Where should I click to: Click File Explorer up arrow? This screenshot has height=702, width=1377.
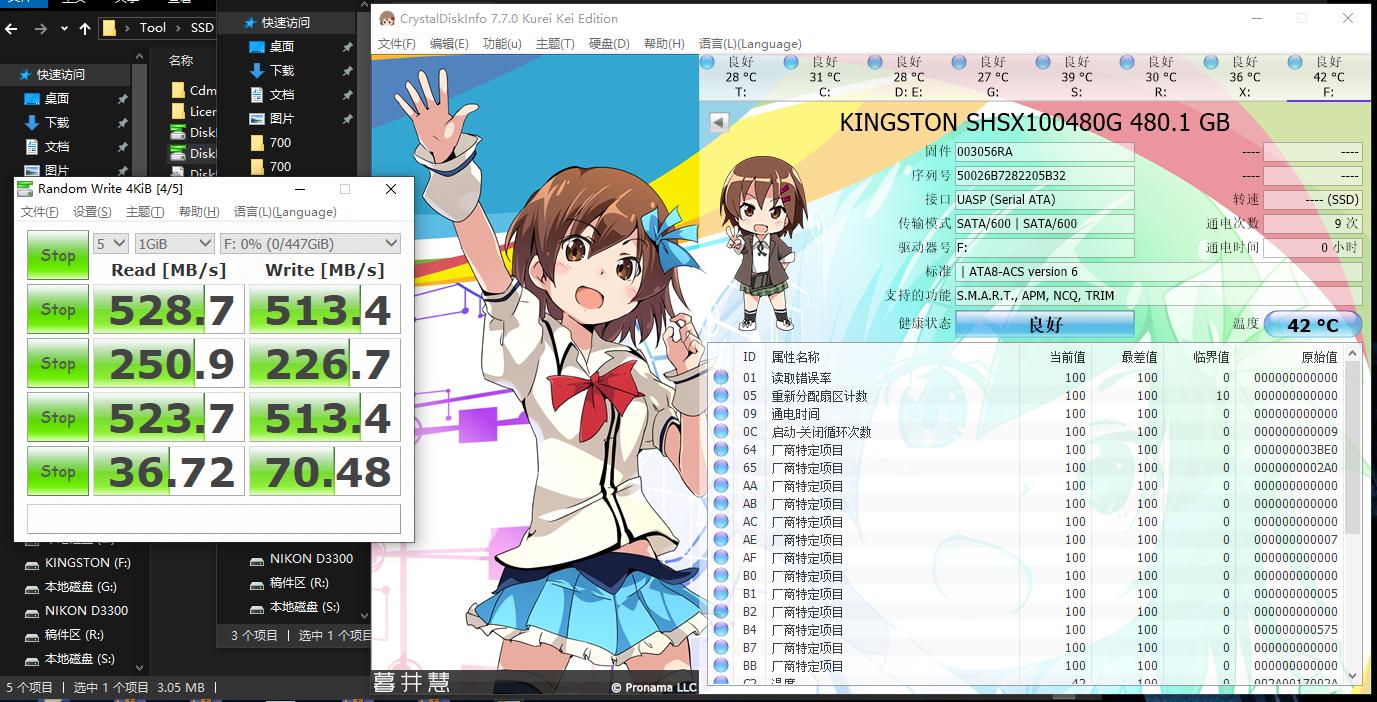click(84, 29)
